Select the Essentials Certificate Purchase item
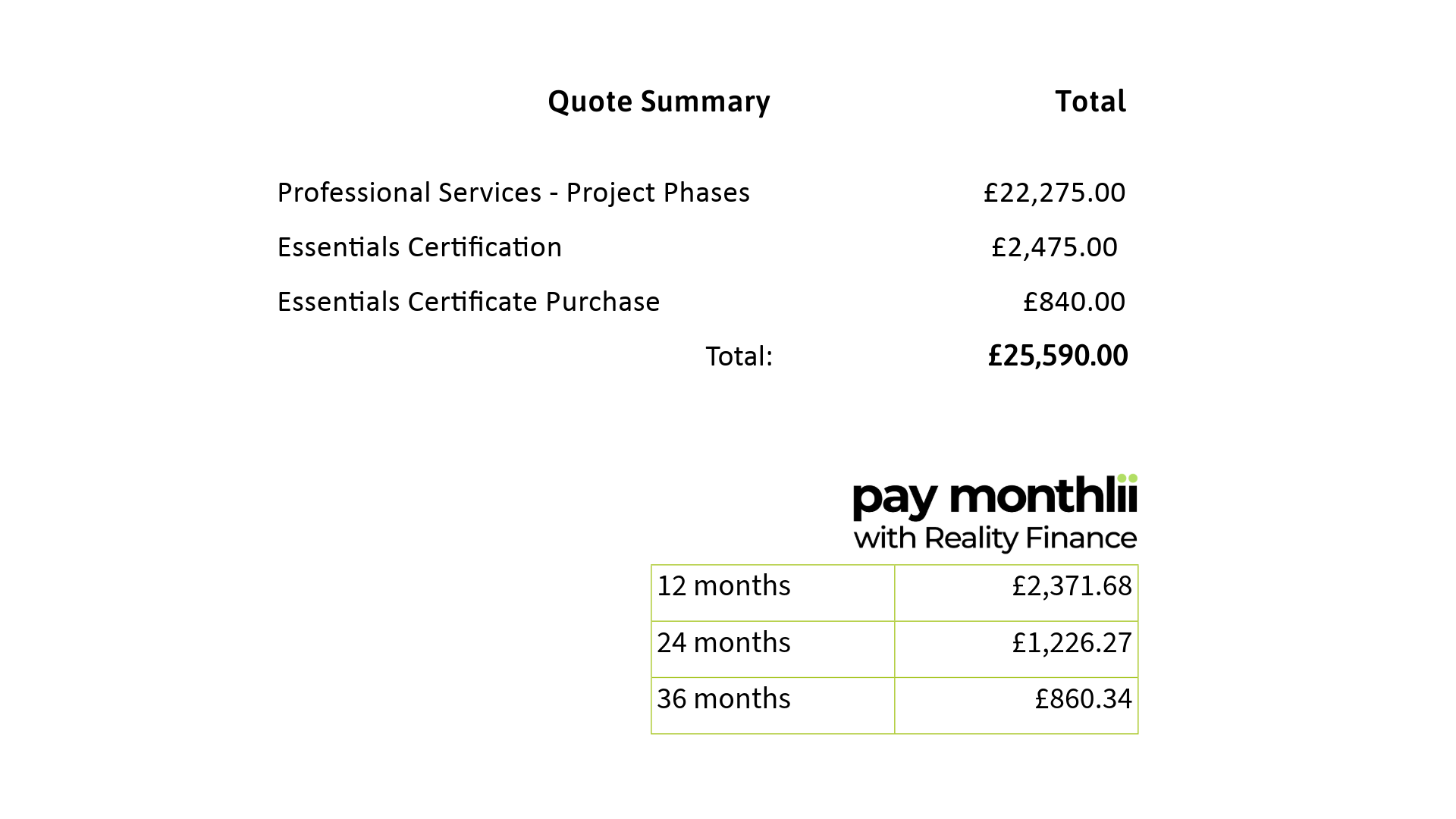Viewport: 1456px width, 819px height. 469,302
